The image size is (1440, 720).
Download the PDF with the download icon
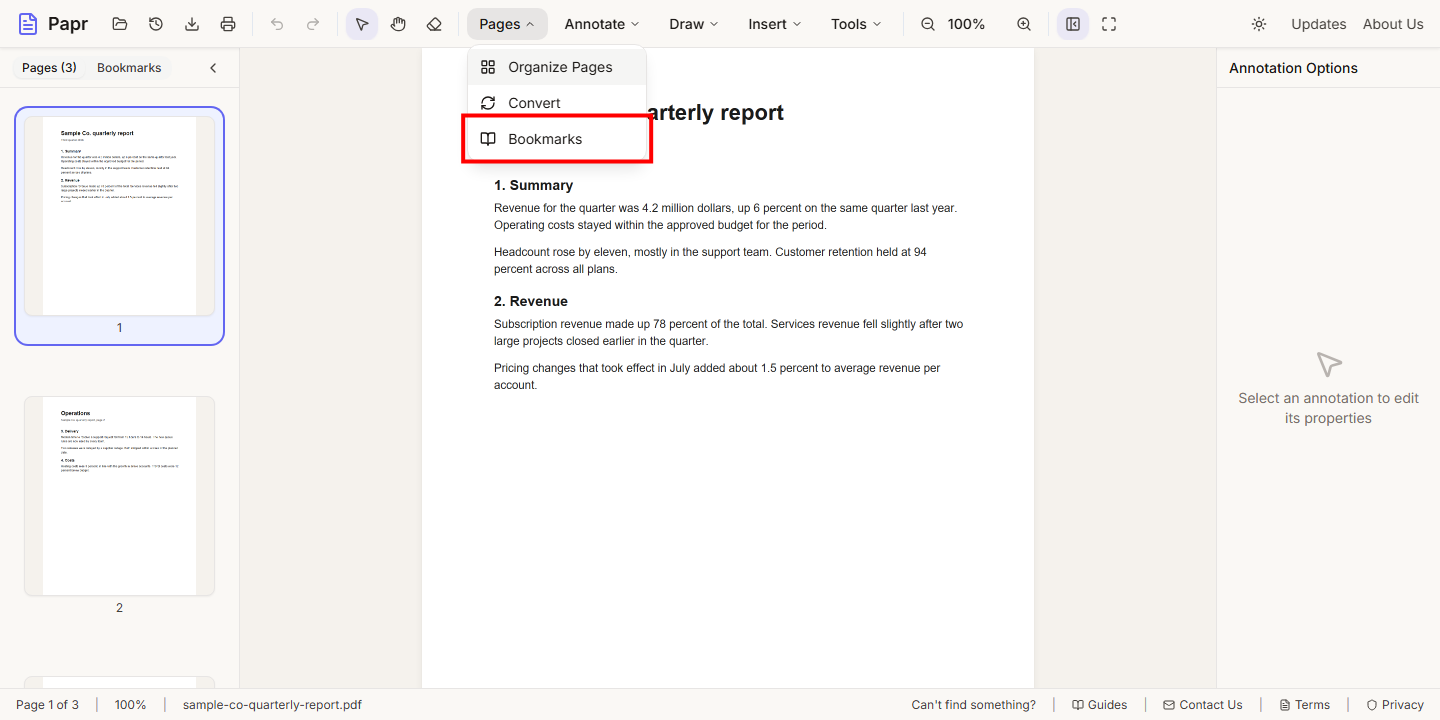click(192, 24)
